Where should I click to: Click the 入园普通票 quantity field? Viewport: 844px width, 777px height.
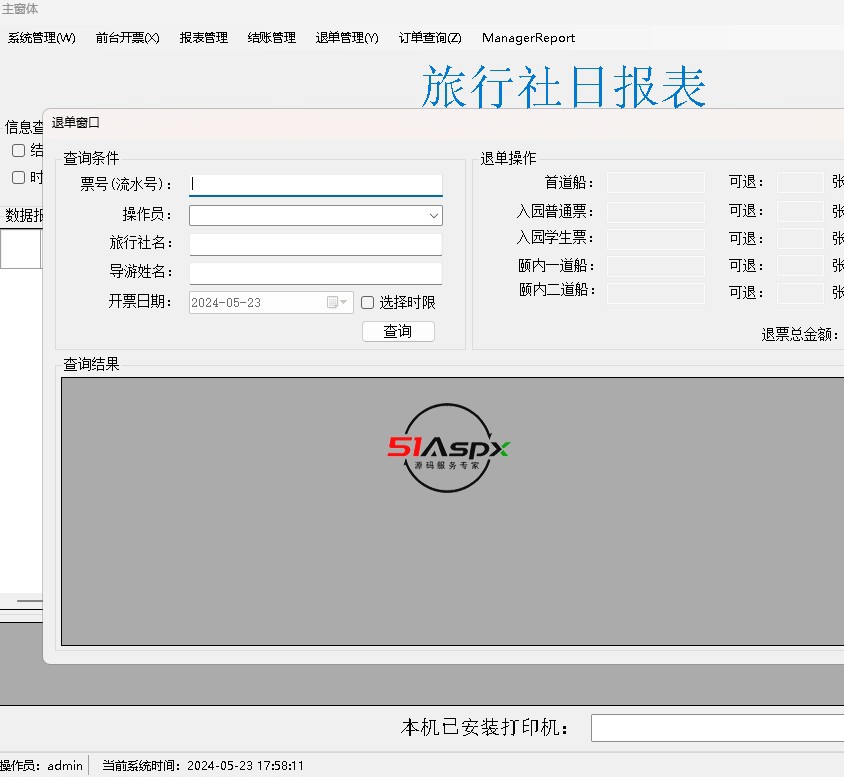tap(655, 212)
